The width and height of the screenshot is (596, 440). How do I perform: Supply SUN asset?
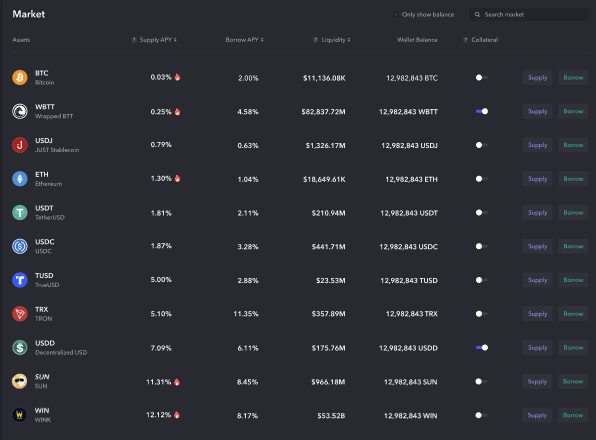(537, 381)
